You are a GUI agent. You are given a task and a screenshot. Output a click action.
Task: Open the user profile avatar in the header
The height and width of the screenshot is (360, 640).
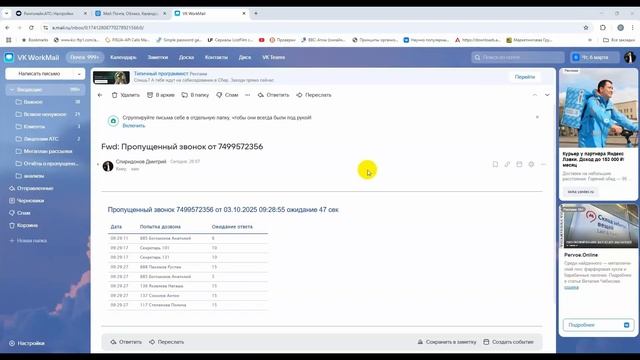pos(629,58)
